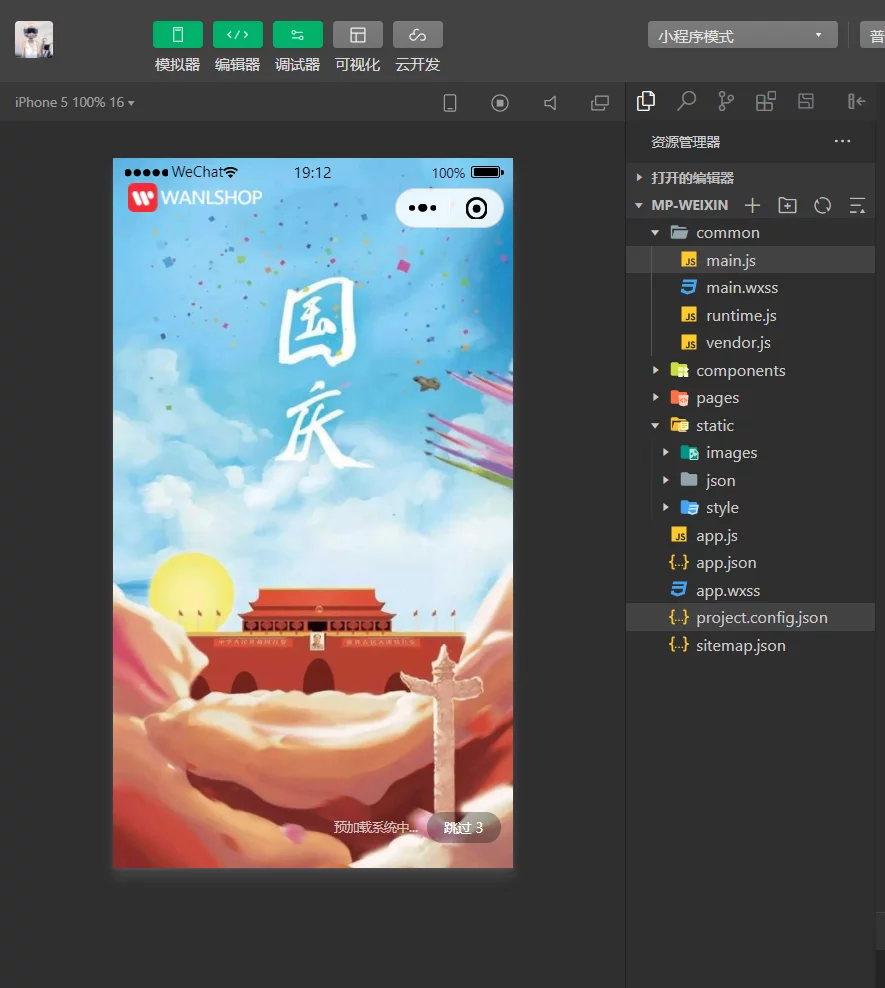Collapse all folders in explorer icon
The height and width of the screenshot is (988, 885).
(x=857, y=205)
